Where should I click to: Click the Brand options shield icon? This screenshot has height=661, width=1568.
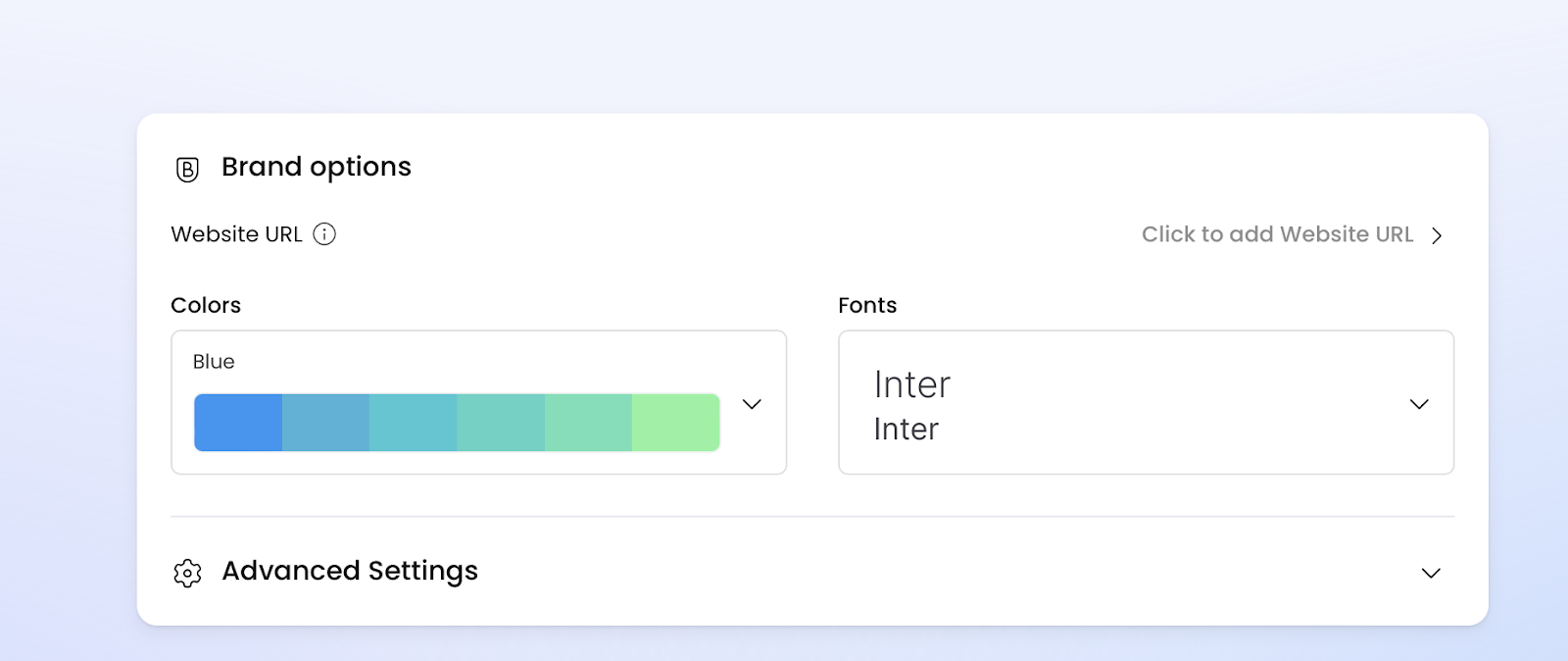coord(187,170)
